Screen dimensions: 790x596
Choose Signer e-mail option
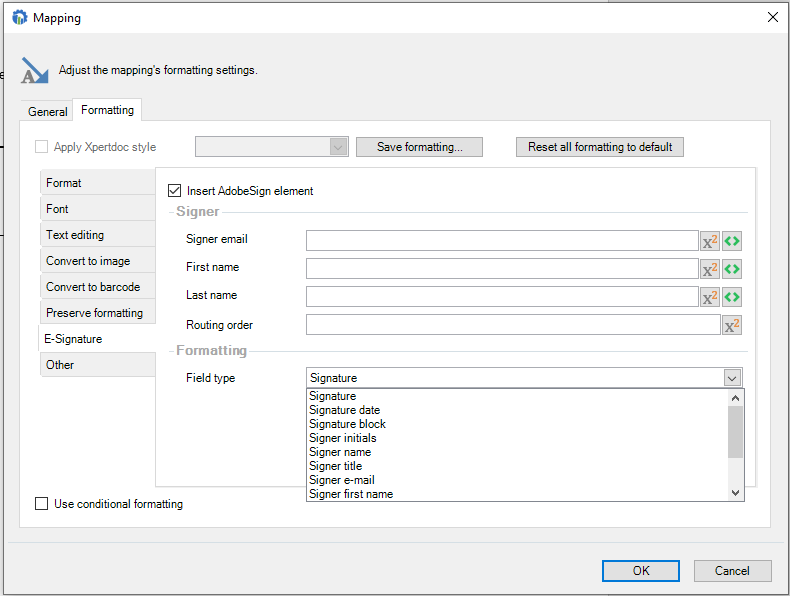(517, 480)
